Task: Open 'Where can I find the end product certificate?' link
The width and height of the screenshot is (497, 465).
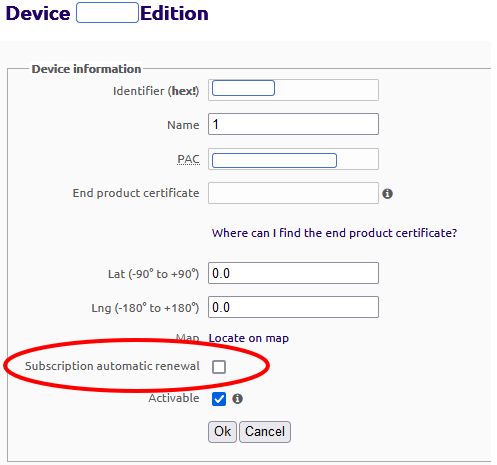Action: 334,233
